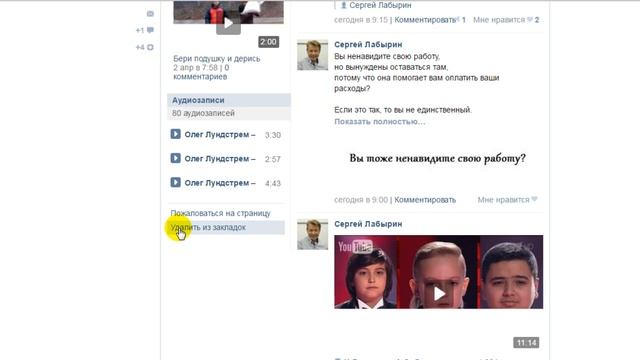Click the message icon above '+1' on far left
This screenshot has width=640, height=360.
[150, 14]
